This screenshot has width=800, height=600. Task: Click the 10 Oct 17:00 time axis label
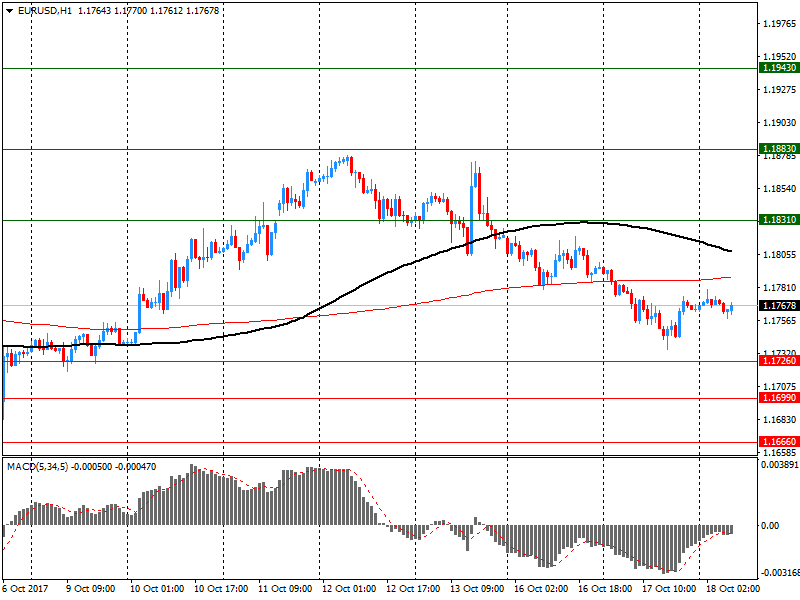coord(221,588)
